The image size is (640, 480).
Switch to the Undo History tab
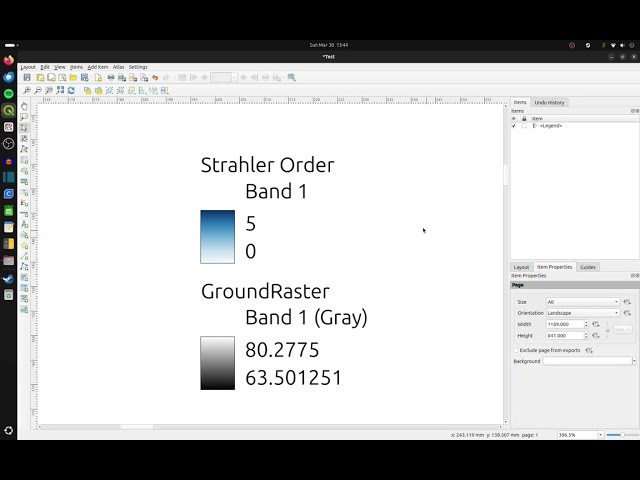coord(549,102)
